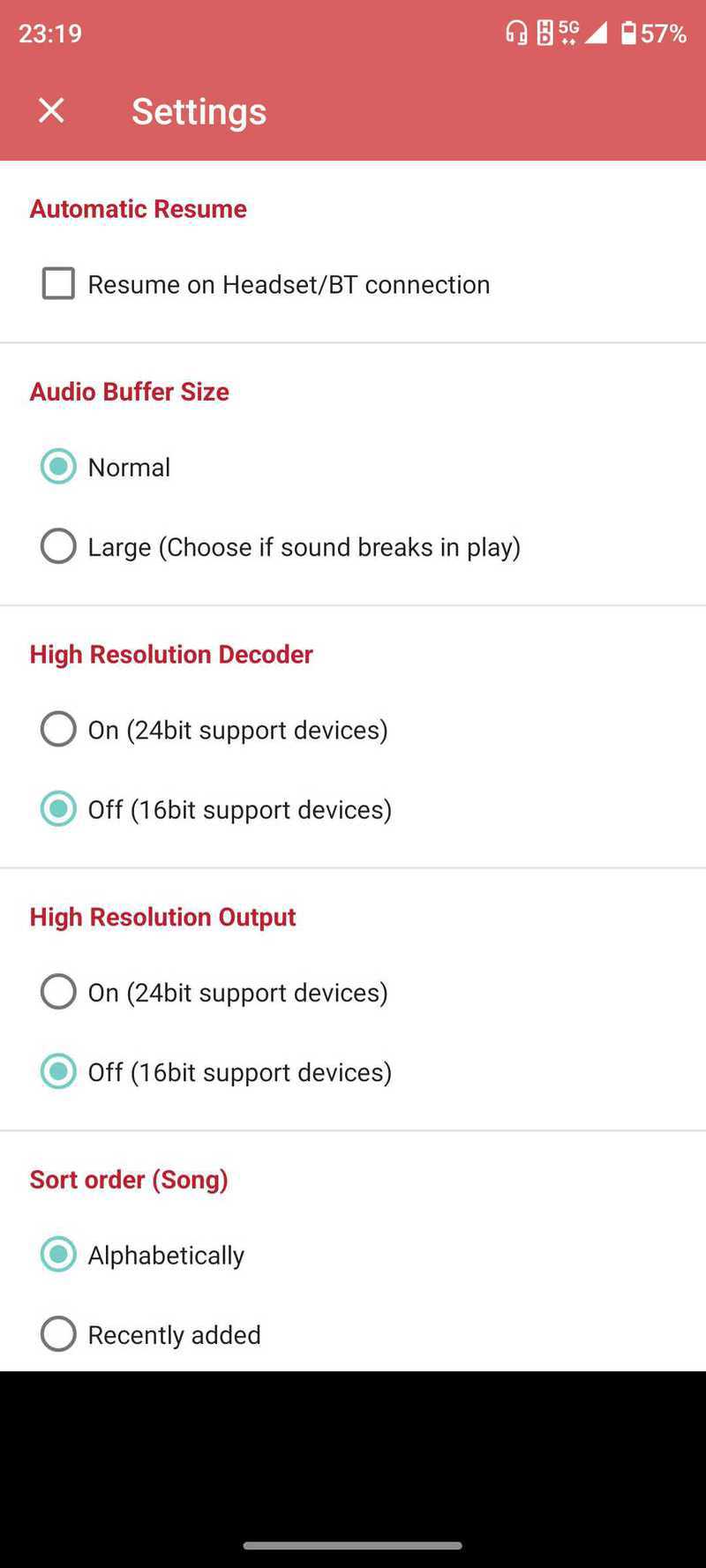Tap the SIM card status icon
This screenshot has height=1568, width=706.
click(545, 34)
